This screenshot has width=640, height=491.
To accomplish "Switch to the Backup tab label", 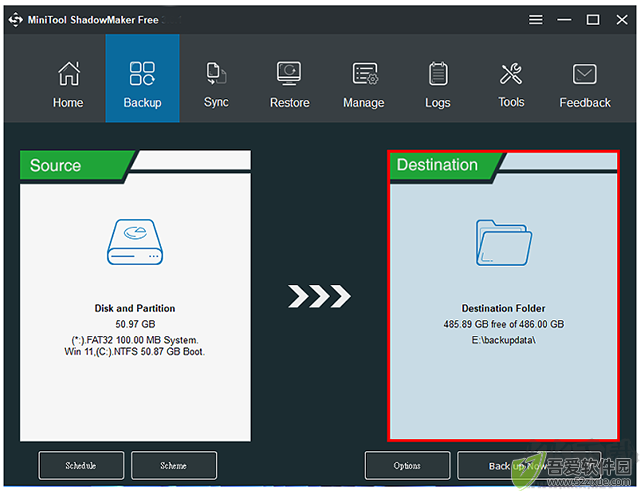I will point(142,103).
